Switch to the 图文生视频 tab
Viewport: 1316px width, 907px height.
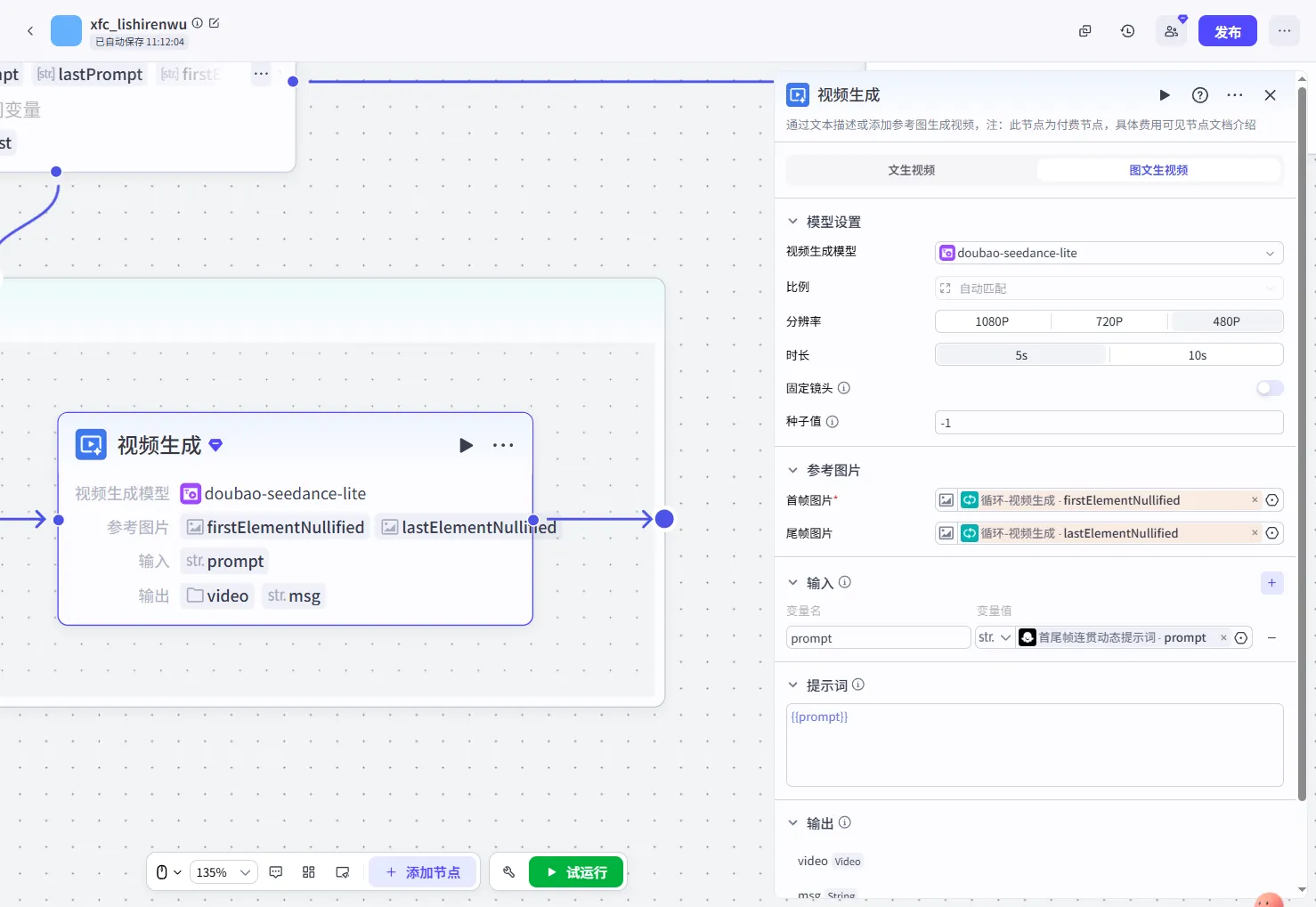point(1158,170)
